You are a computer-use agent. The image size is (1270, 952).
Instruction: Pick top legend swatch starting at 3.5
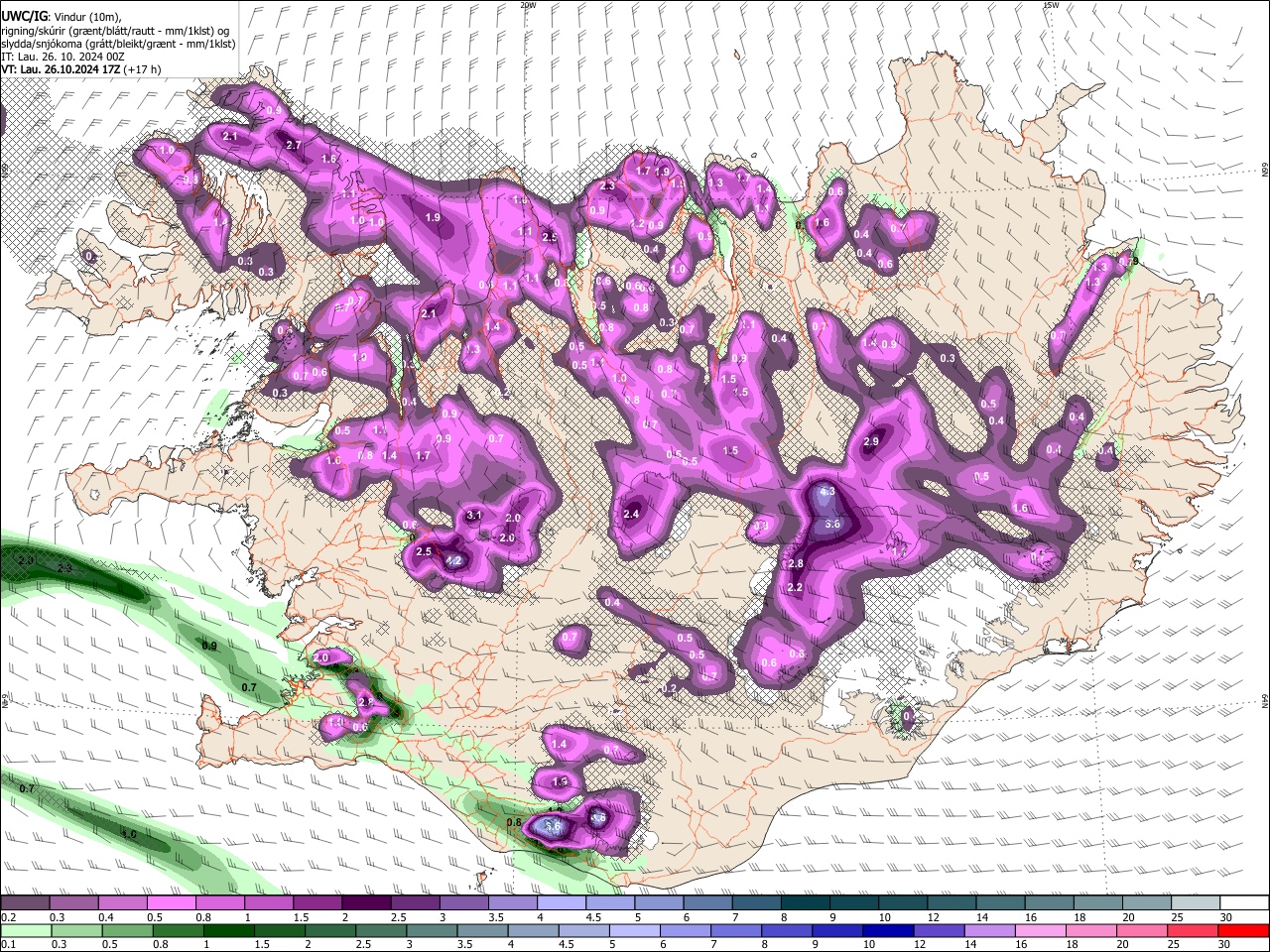[x=513, y=903]
